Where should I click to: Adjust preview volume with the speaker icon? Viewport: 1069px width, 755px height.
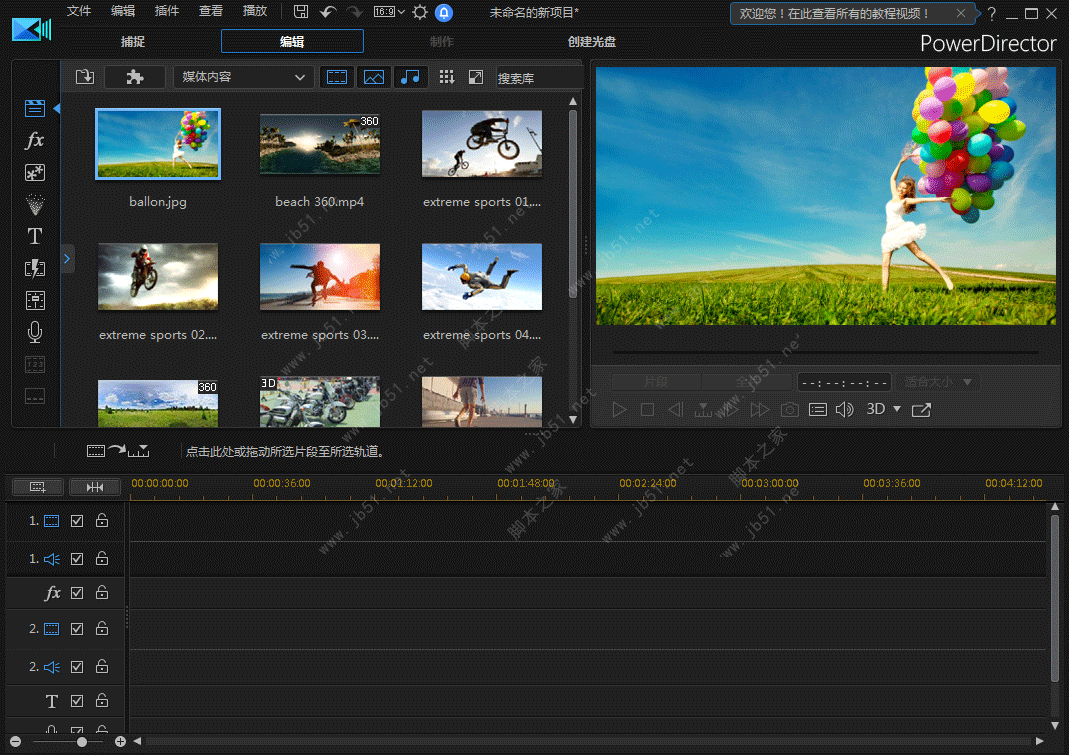tap(845, 409)
